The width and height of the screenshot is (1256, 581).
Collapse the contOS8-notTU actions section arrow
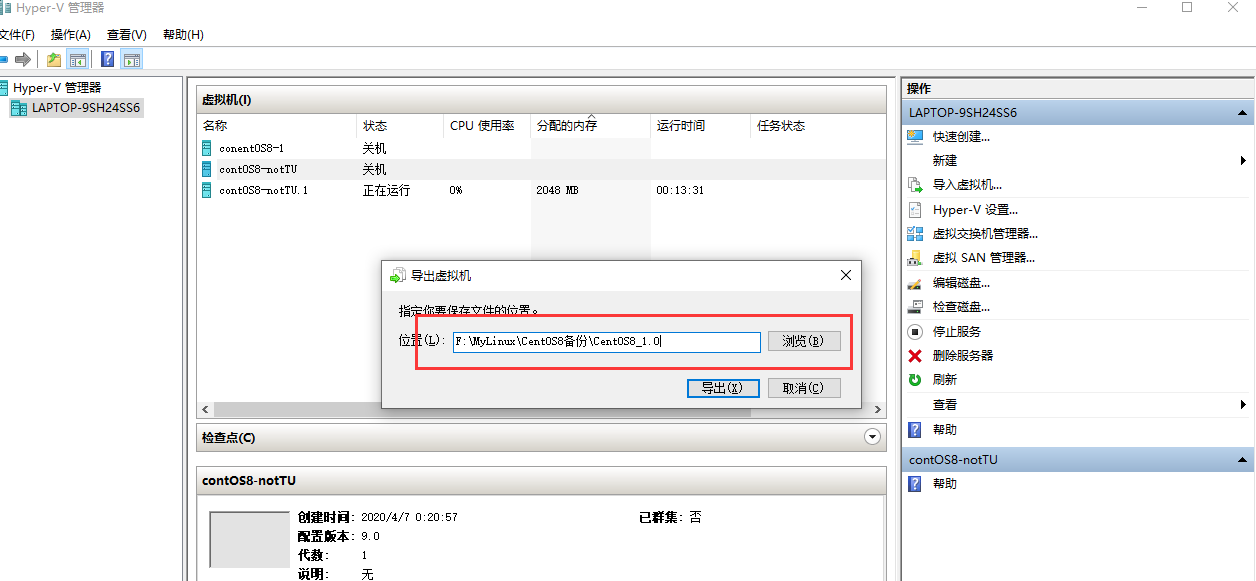pyautogui.click(x=1242, y=460)
